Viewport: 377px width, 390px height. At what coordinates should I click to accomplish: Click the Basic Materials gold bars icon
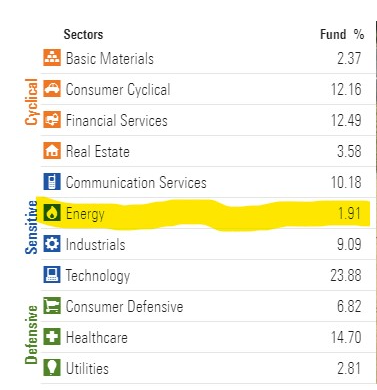click(x=52, y=57)
